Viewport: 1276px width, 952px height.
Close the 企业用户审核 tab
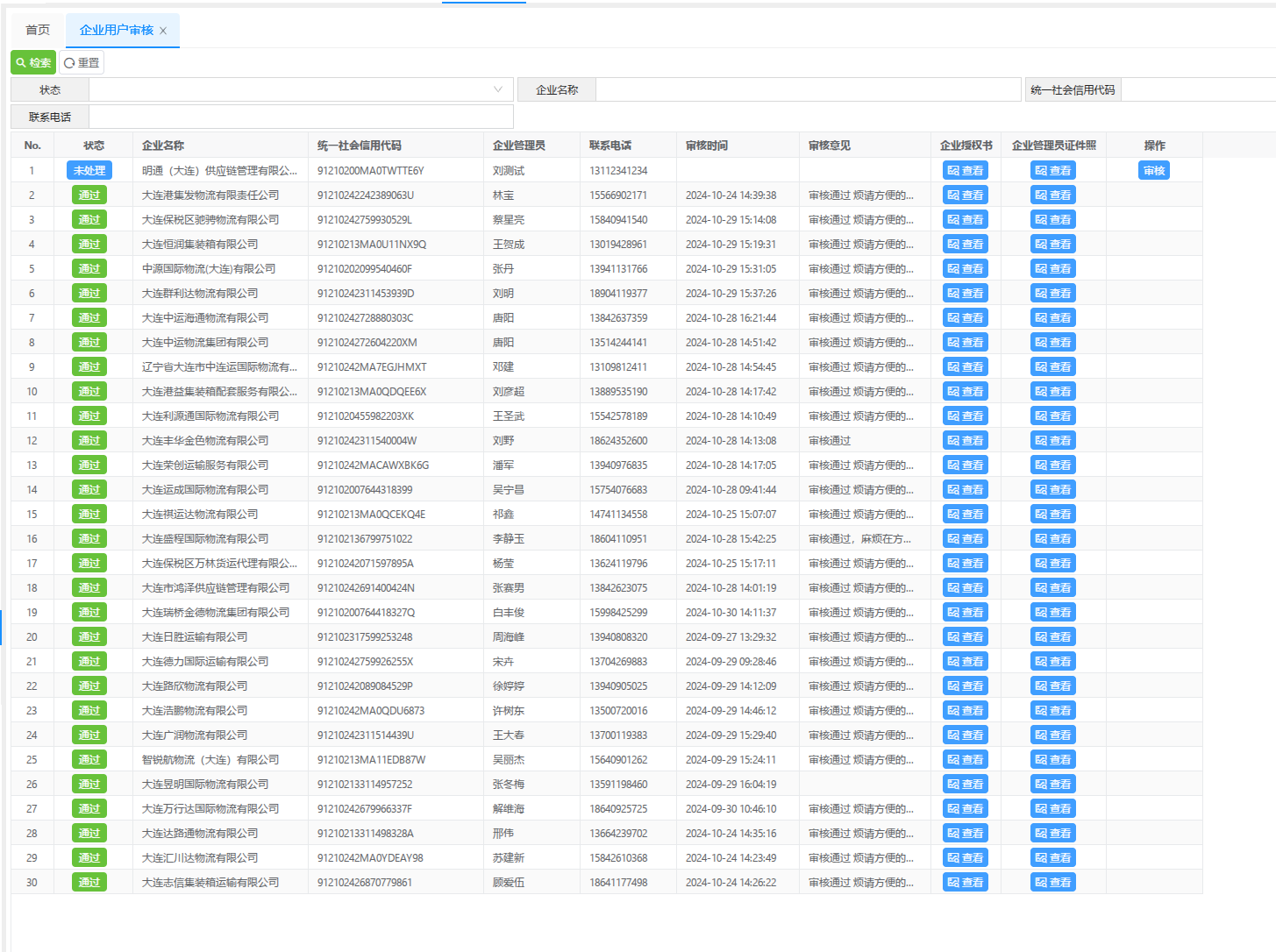(163, 31)
